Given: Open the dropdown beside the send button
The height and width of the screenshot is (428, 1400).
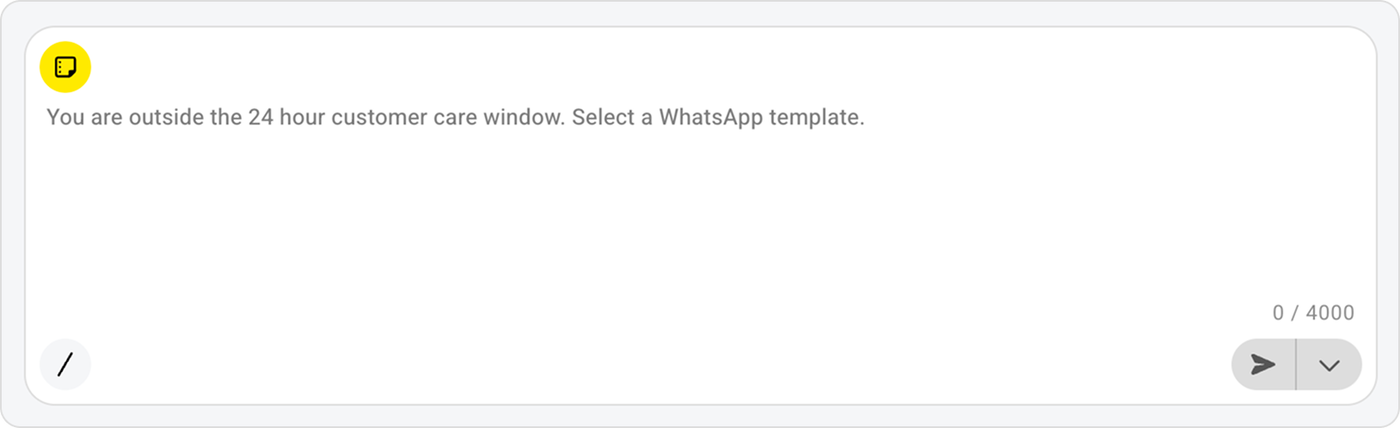Looking at the screenshot, I should [1328, 365].
